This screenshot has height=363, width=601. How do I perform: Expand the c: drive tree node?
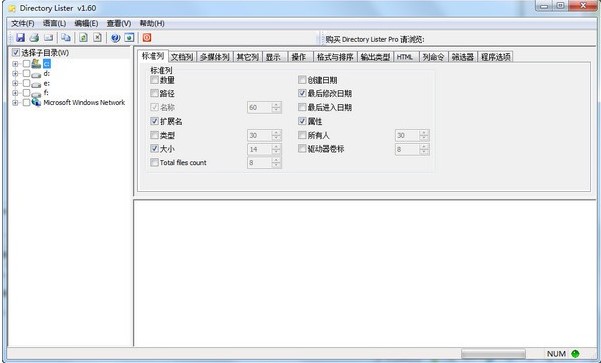(x=15, y=64)
